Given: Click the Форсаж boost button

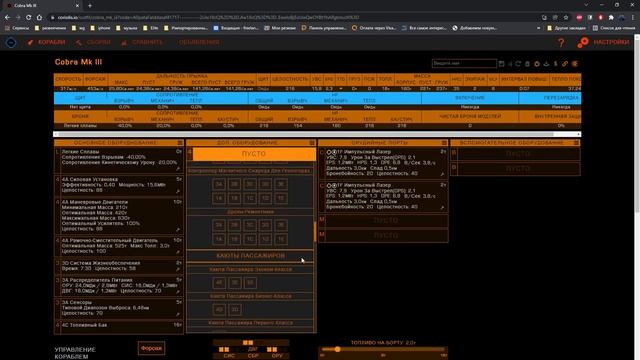Looking at the screenshot, I should tap(151, 348).
